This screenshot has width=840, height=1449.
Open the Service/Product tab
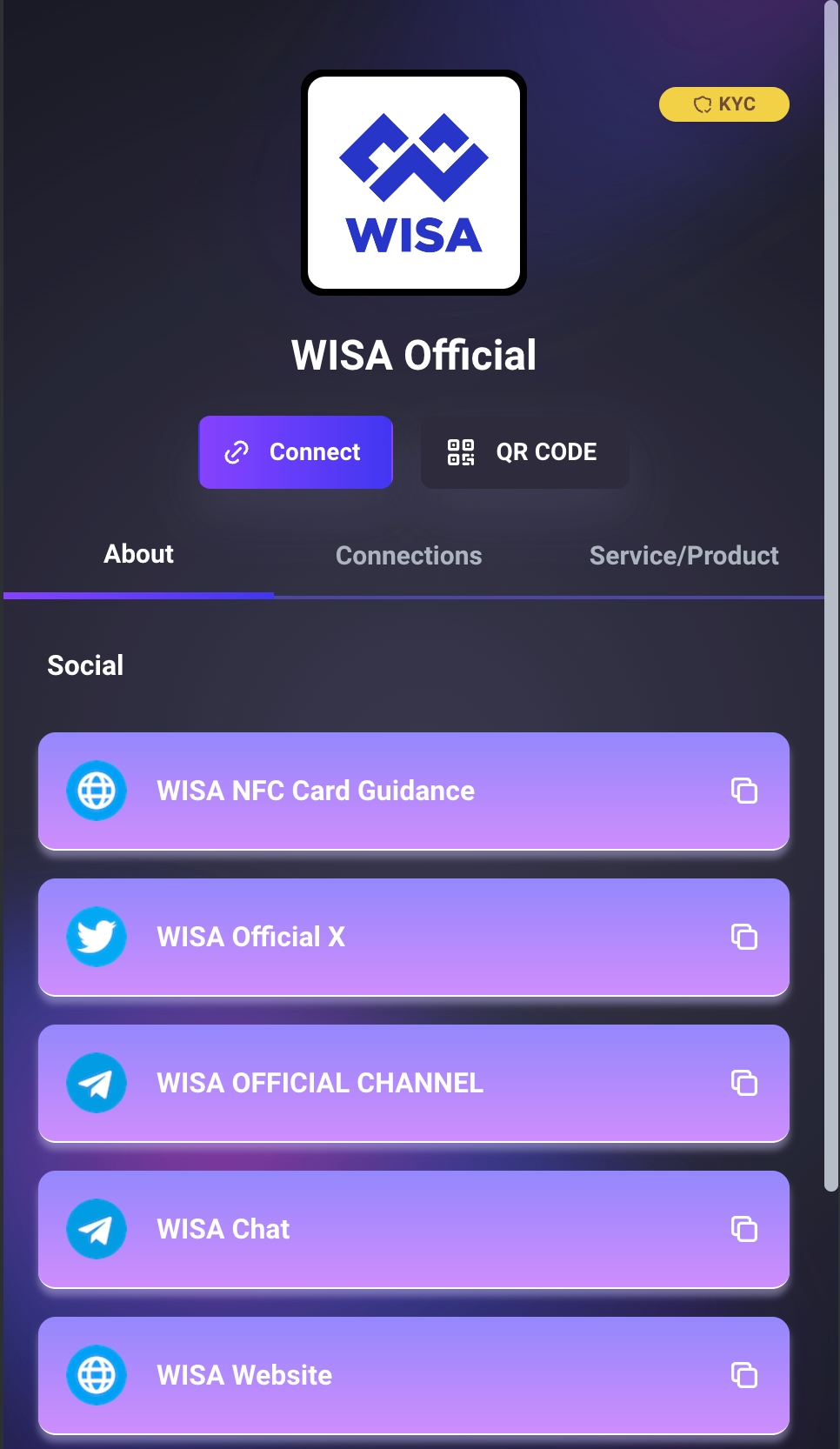683,556
